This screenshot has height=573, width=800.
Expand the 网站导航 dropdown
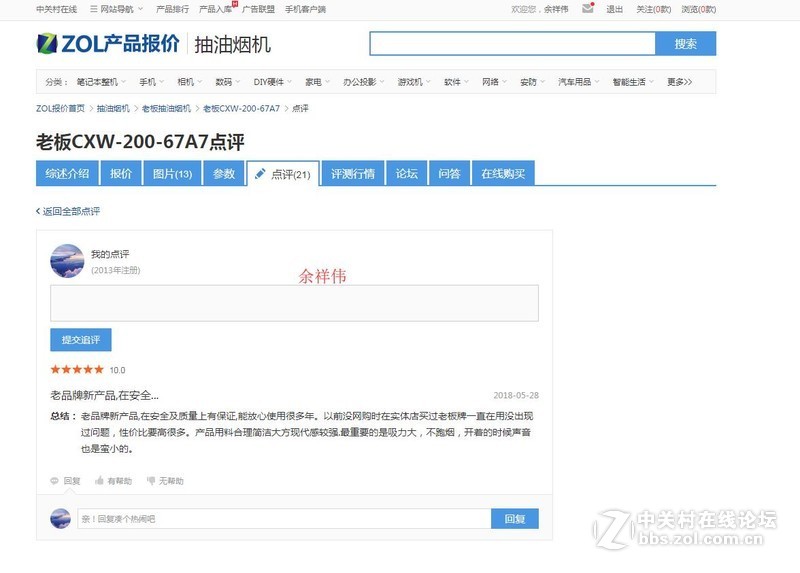click(x=117, y=9)
